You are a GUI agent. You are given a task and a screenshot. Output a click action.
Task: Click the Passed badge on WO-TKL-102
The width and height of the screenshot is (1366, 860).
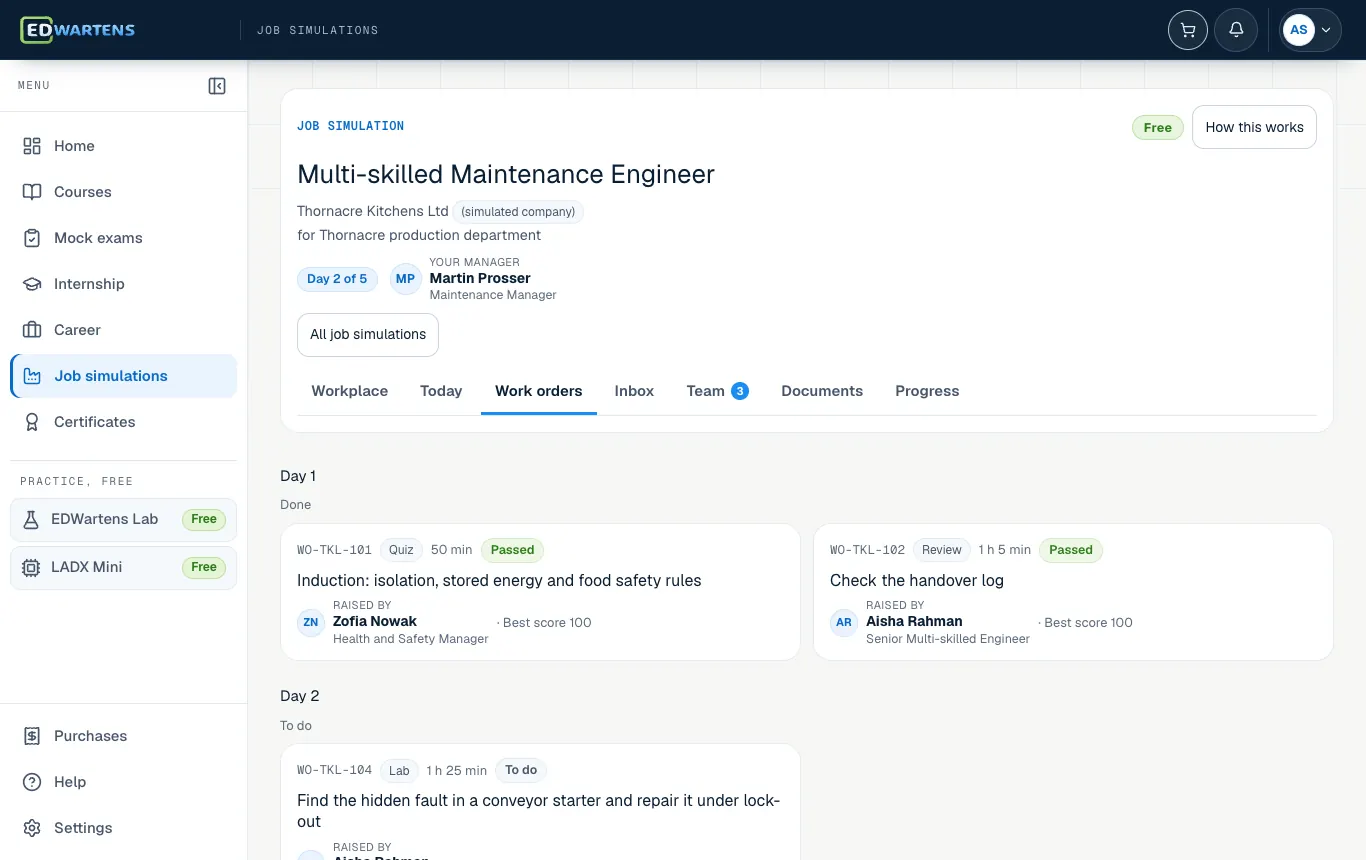[1071, 550]
